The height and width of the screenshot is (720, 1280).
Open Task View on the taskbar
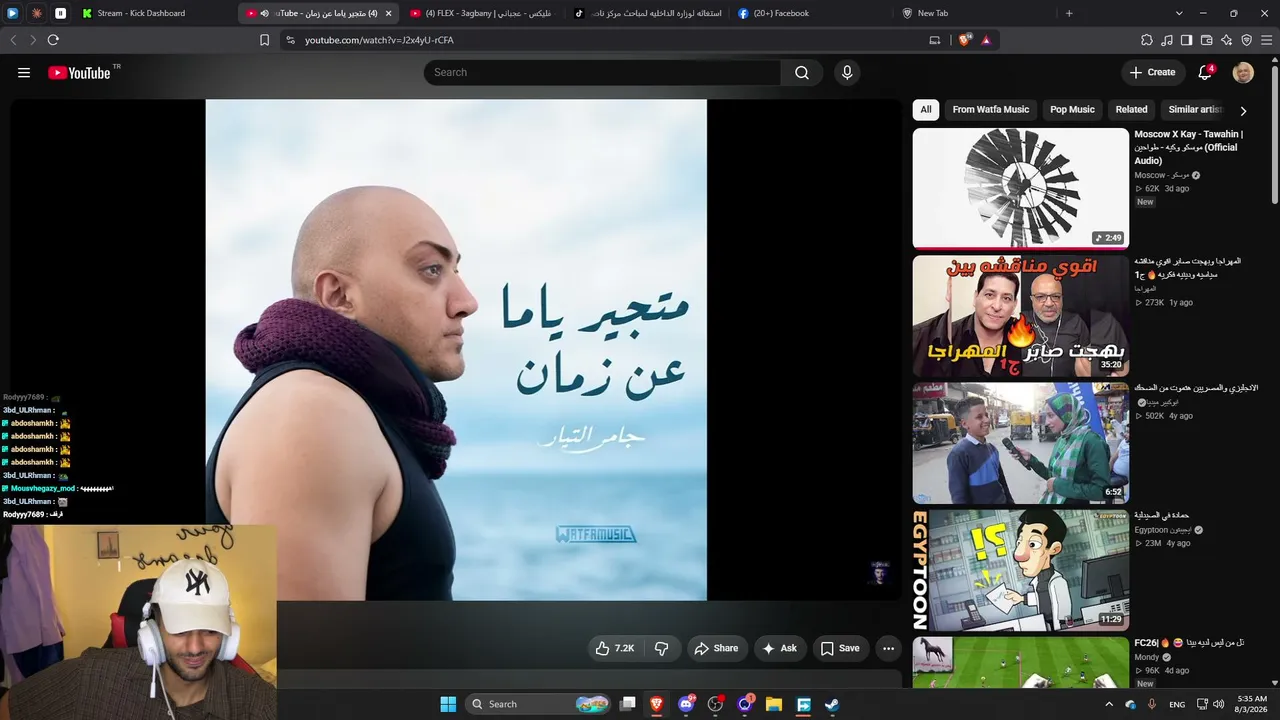click(627, 704)
